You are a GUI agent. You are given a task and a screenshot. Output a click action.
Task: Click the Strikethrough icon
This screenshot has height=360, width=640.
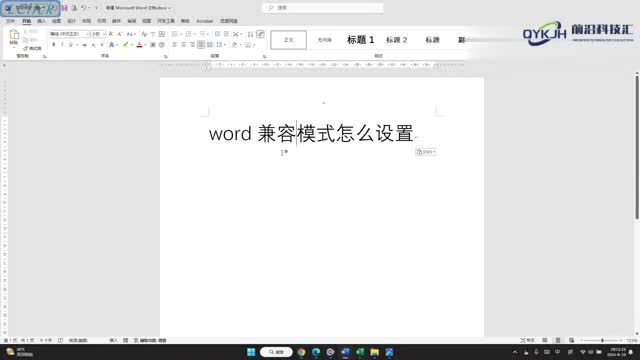point(84,45)
